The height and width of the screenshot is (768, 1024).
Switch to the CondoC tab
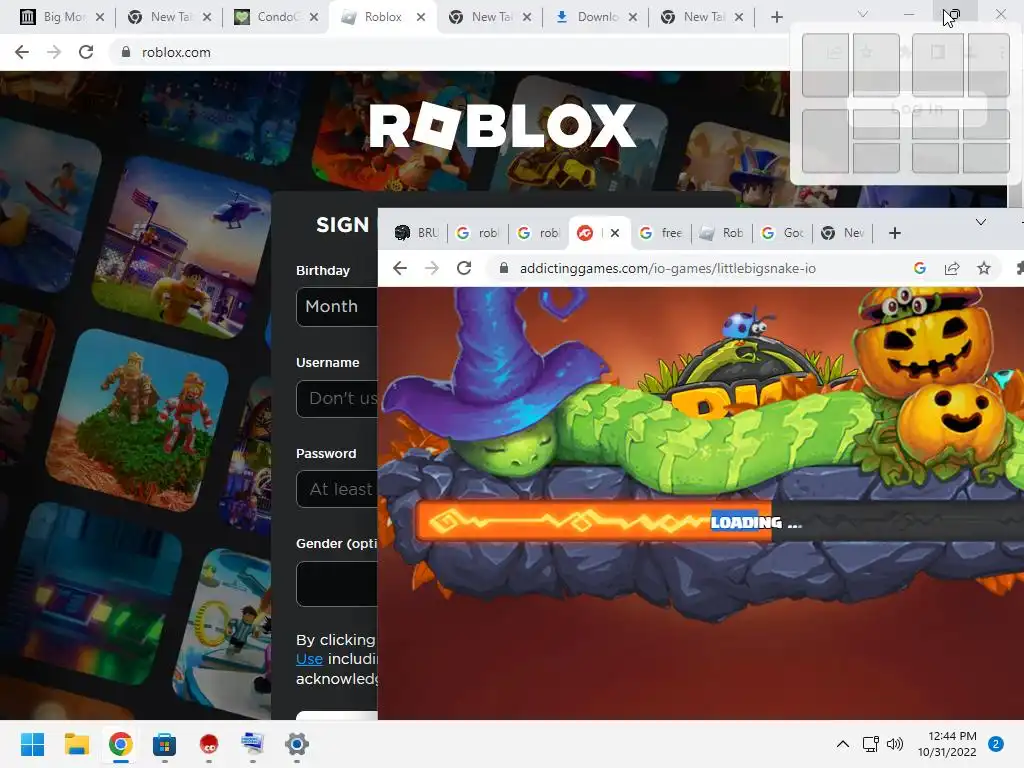point(276,17)
